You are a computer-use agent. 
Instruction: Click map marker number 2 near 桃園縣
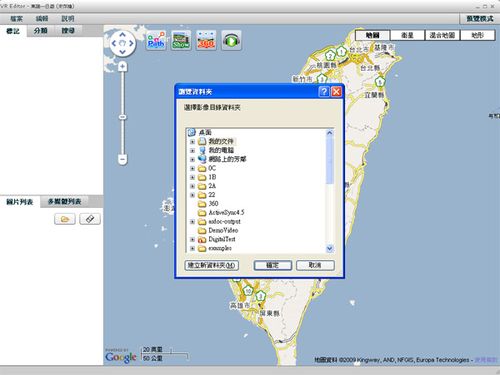(x=330, y=55)
